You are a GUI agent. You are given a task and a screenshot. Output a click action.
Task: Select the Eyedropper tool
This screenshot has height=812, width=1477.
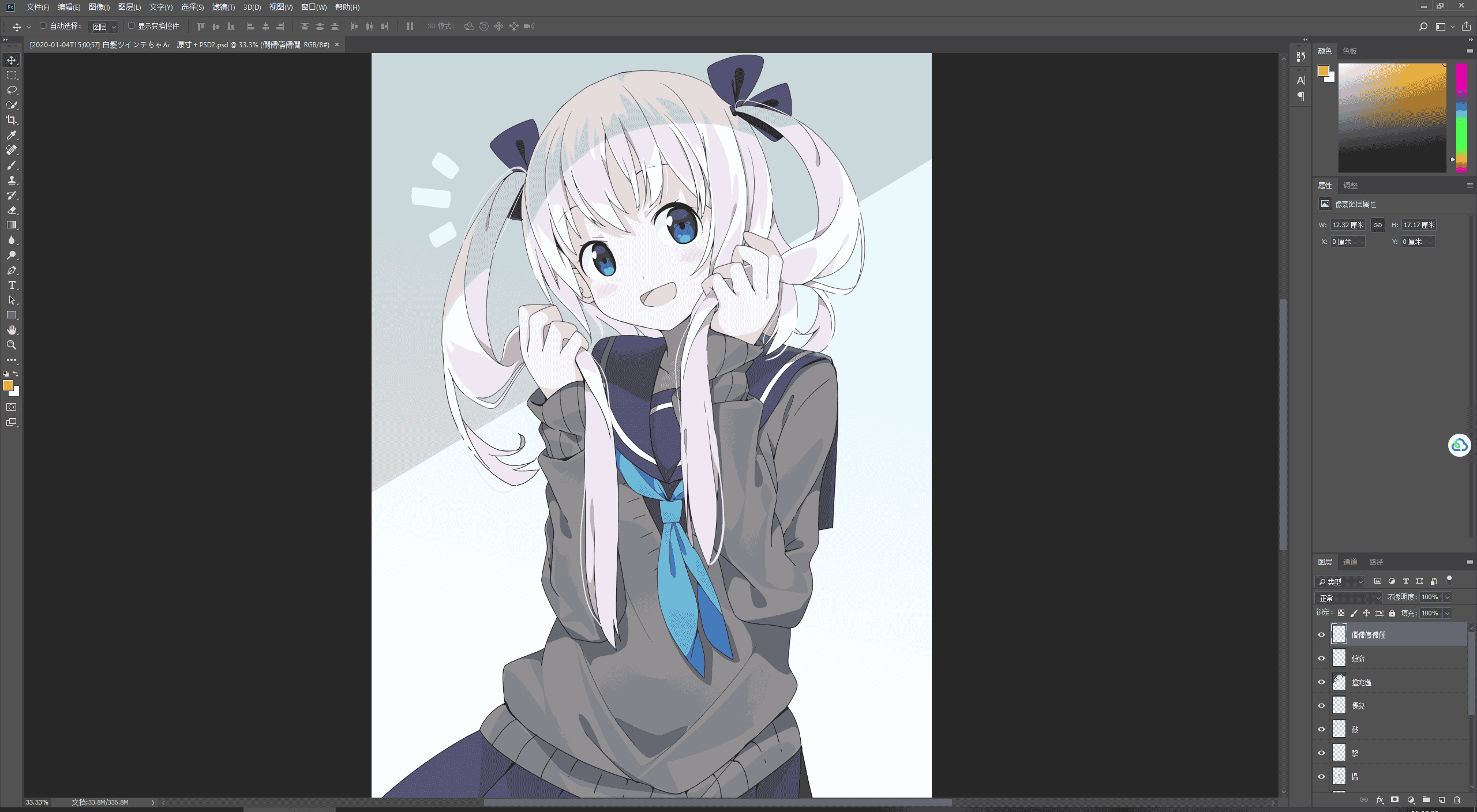12,135
